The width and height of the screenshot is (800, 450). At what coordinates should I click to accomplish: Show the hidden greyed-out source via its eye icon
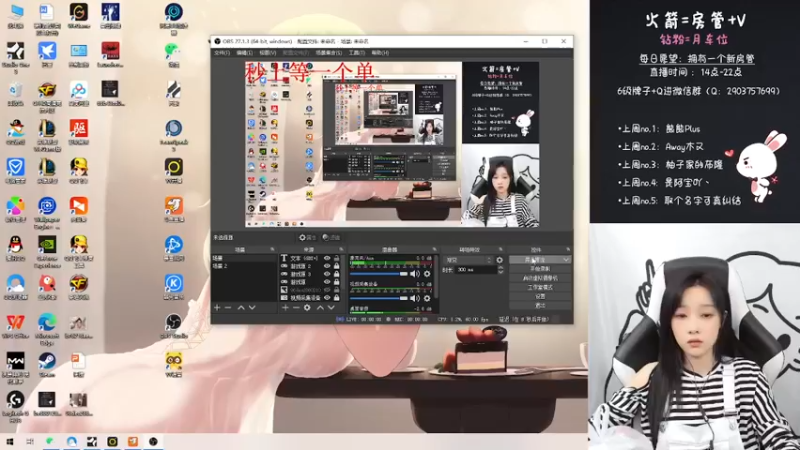(x=327, y=289)
